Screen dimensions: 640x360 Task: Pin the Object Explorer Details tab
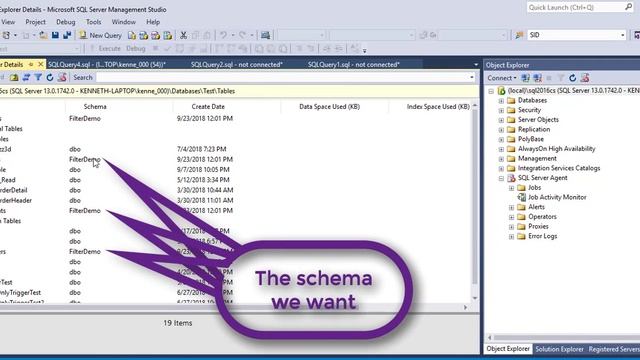(31, 64)
